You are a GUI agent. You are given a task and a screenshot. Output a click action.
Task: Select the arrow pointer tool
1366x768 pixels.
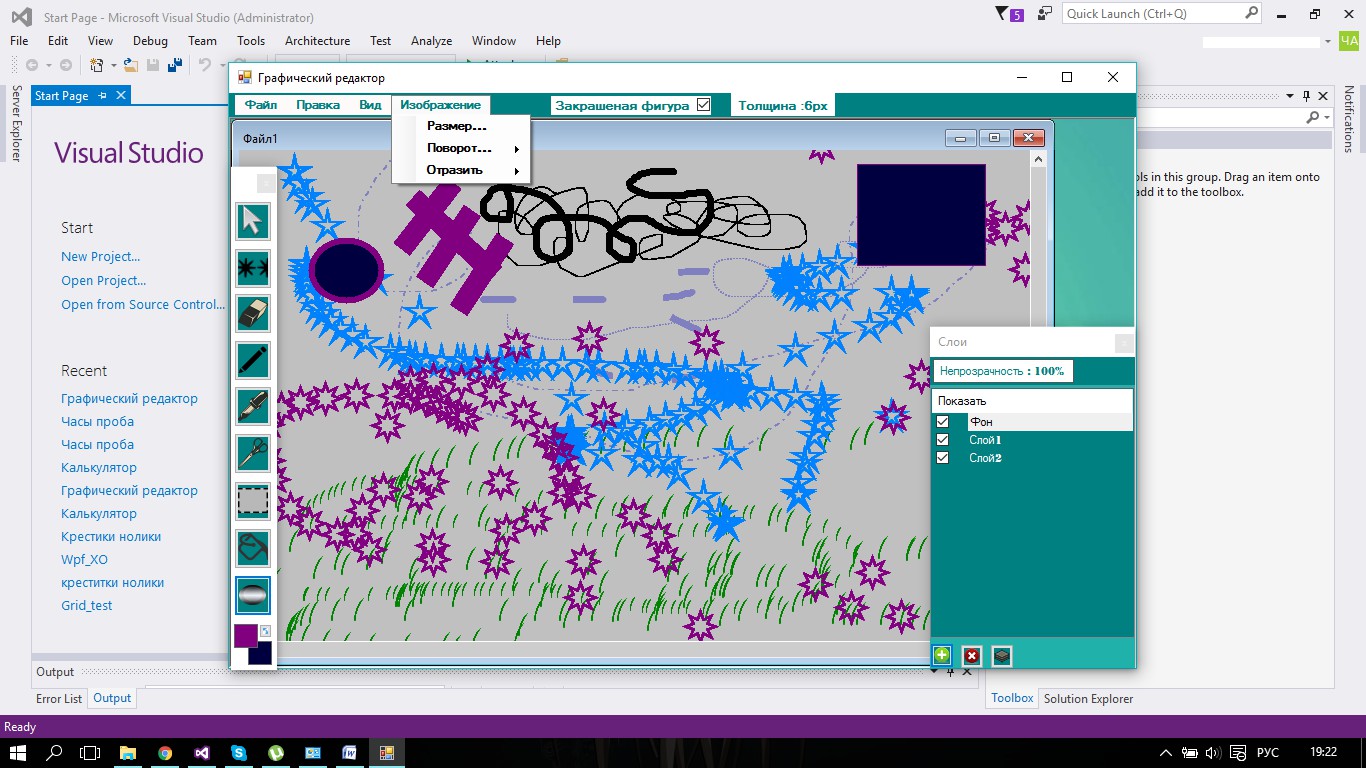pos(253,221)
